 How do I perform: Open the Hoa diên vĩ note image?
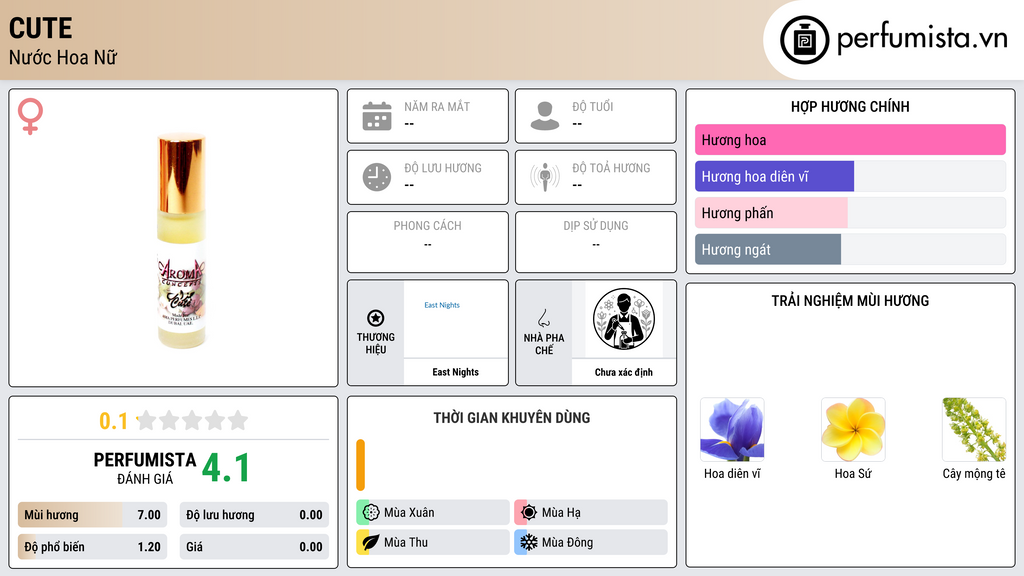[732, 430]
